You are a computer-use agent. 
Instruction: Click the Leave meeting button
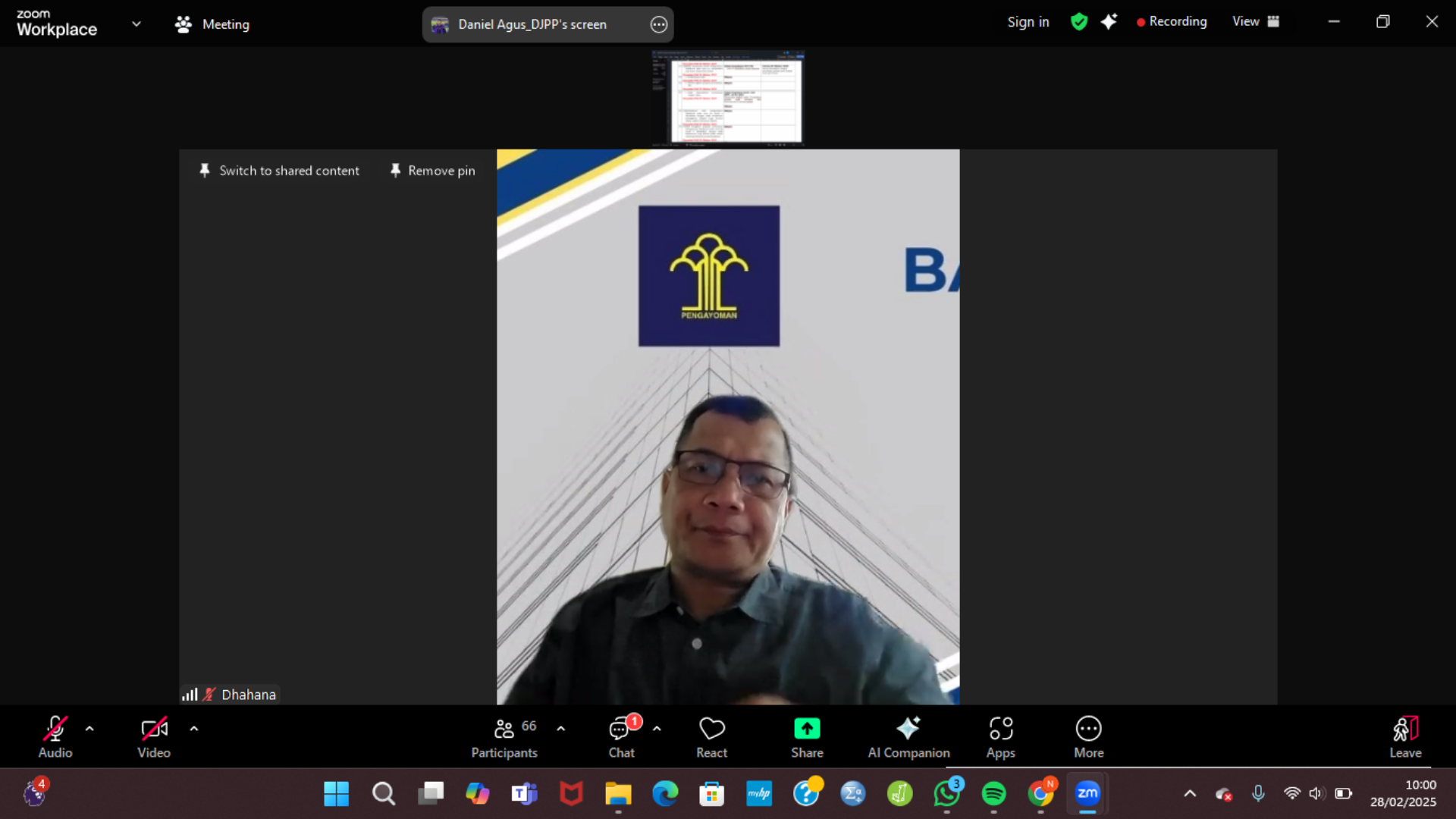pyautogui.click(x=1405, y=736)
